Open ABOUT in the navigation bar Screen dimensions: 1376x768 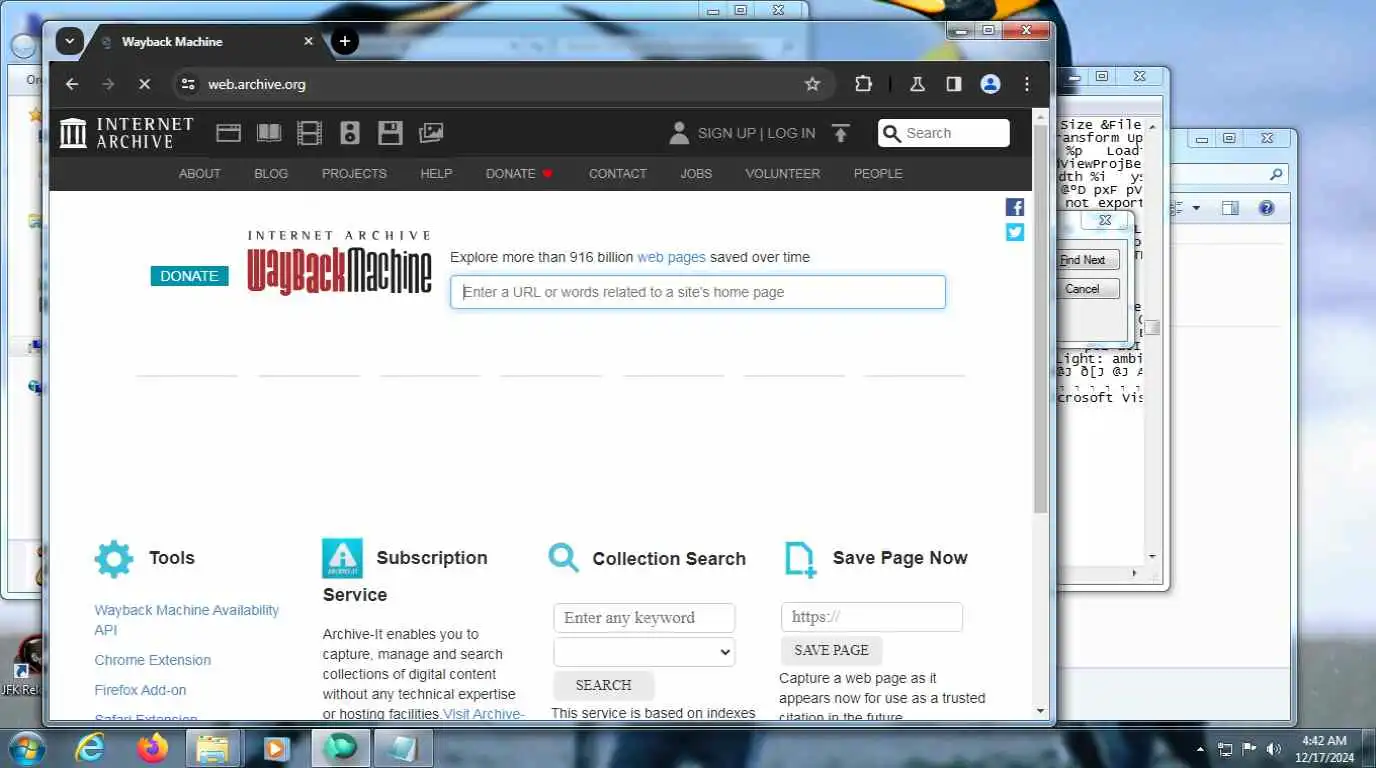[x=199, y=173]
